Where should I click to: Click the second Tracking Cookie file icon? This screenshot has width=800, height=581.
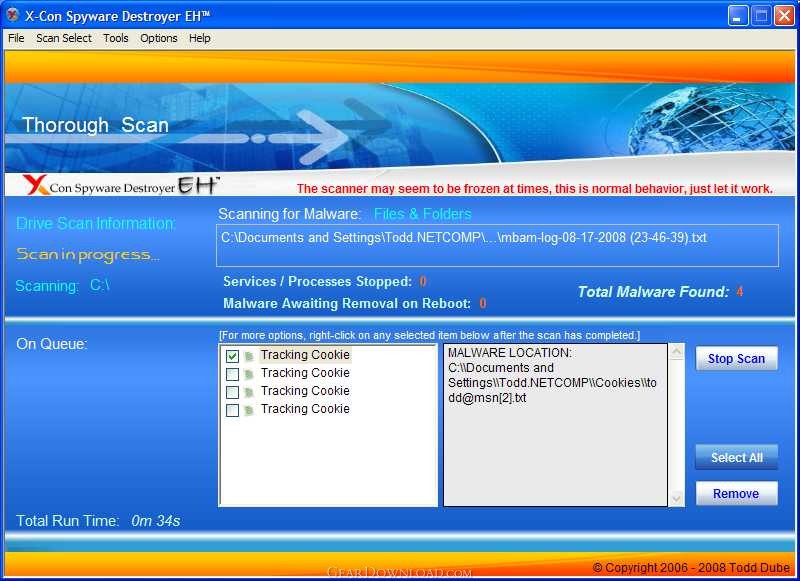(x=249, y=374)
